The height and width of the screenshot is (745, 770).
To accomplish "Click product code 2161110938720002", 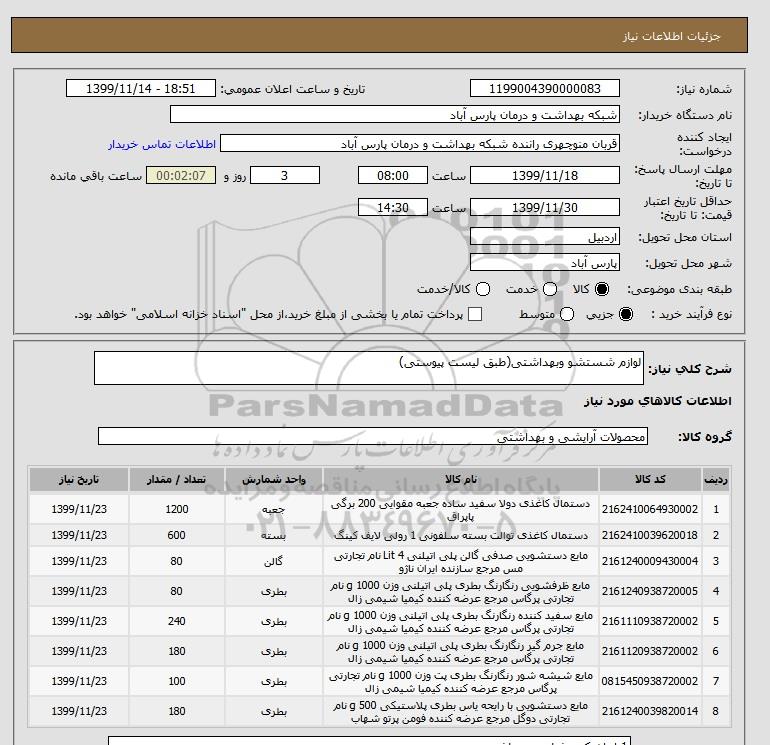I will pos(650,621).
